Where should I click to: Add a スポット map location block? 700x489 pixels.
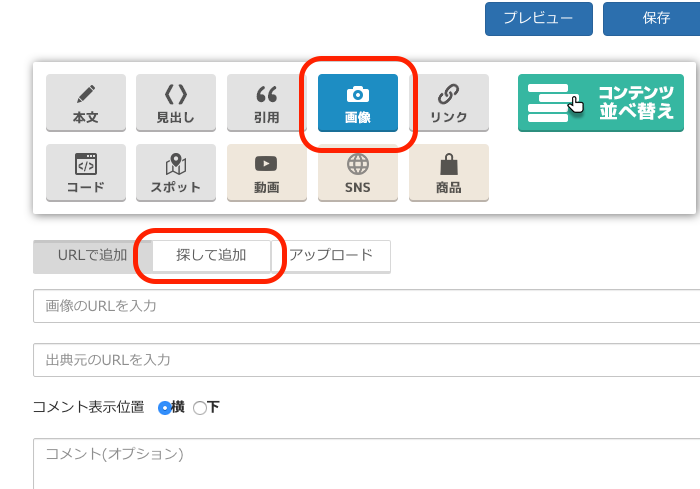click(x=176, y=173)
